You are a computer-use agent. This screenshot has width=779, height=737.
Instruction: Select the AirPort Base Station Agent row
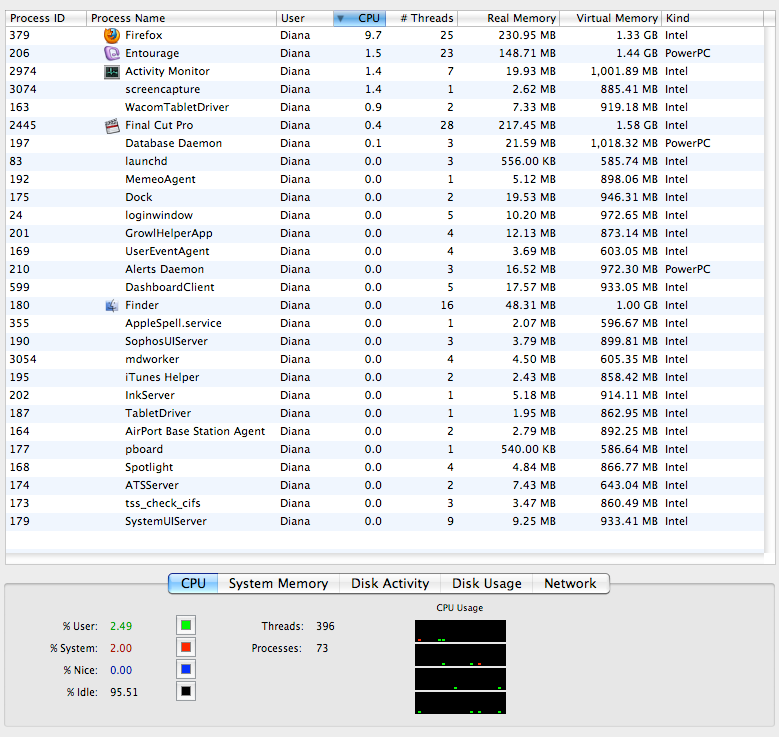pos(385,431)
